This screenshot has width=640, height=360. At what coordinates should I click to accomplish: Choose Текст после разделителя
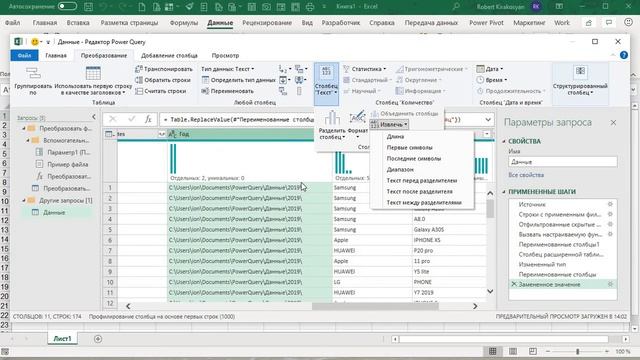(x=419, y=191)
